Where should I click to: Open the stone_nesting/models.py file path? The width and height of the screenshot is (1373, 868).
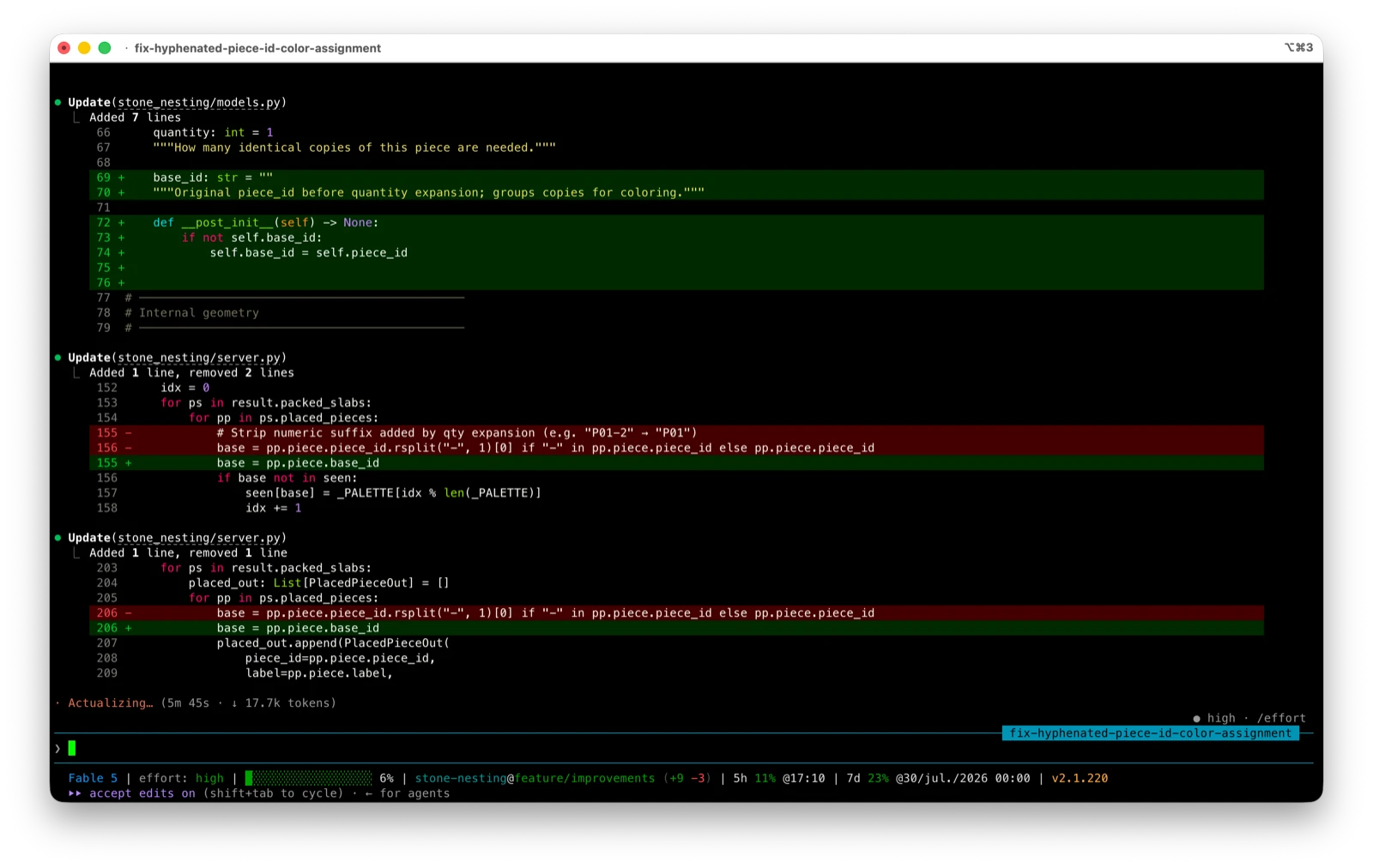click(x=198, y=102)
